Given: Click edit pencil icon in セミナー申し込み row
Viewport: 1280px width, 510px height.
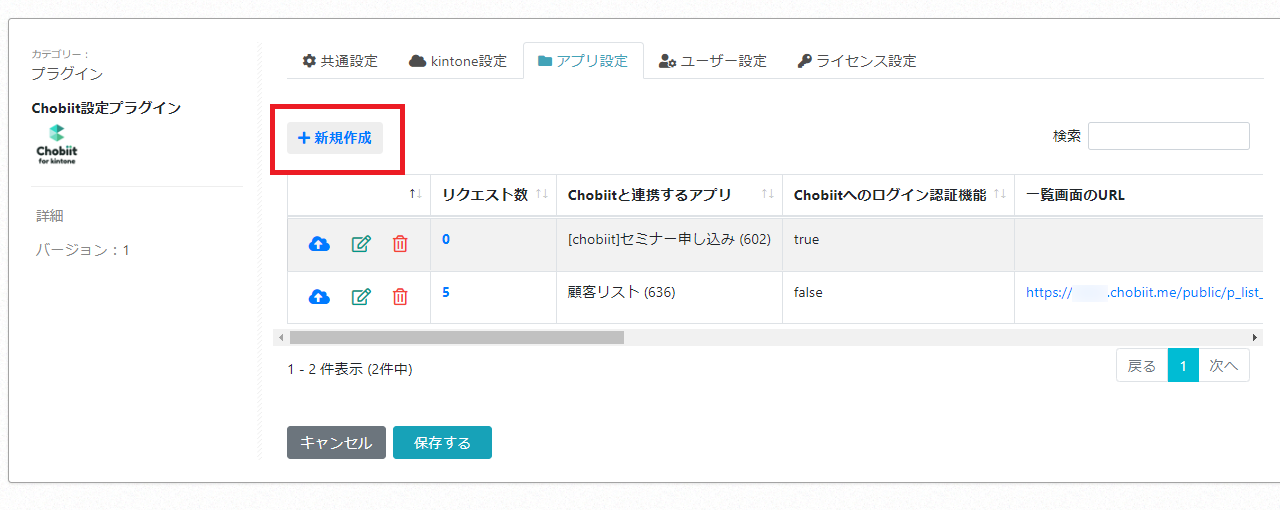Looking at the screenshot, I should (x=361, y=244).
